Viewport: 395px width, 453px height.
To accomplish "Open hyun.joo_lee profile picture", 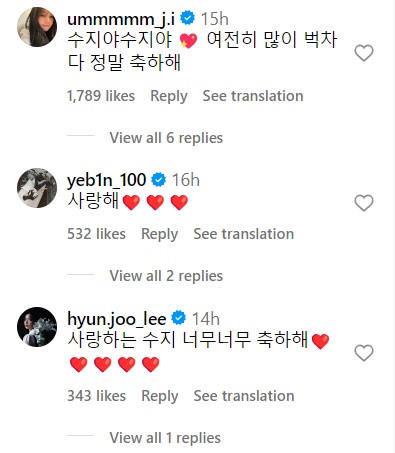I will click(x=37, y=327).
